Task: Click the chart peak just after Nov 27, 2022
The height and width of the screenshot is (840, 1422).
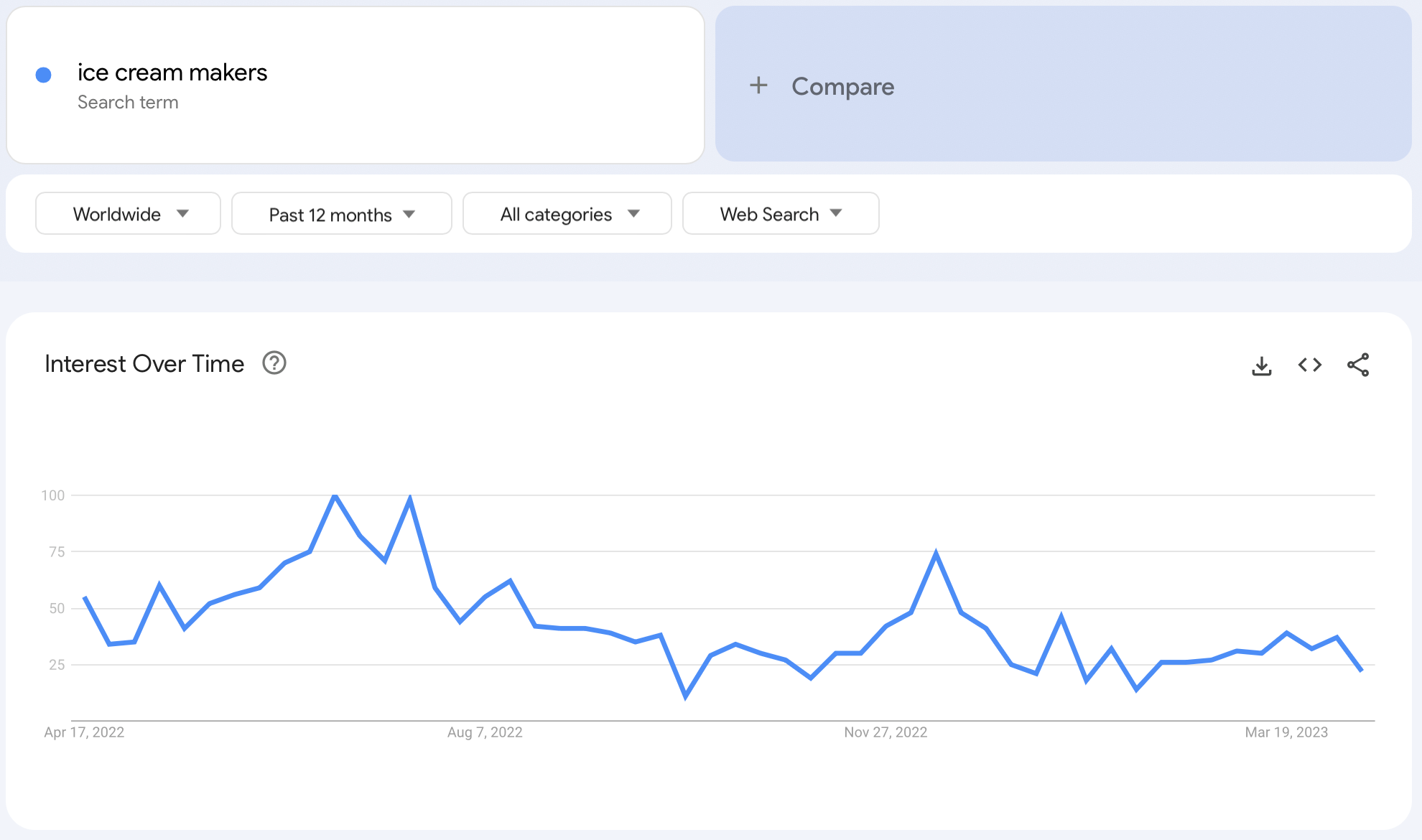Action: click(x=936, y=553)
